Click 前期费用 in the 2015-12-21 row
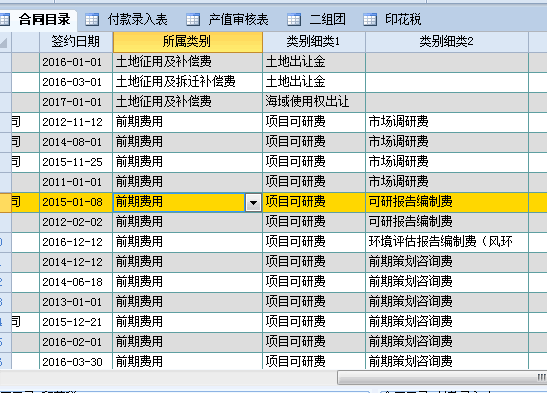This screenshot has width=547, height=393. tap(188, 322)
